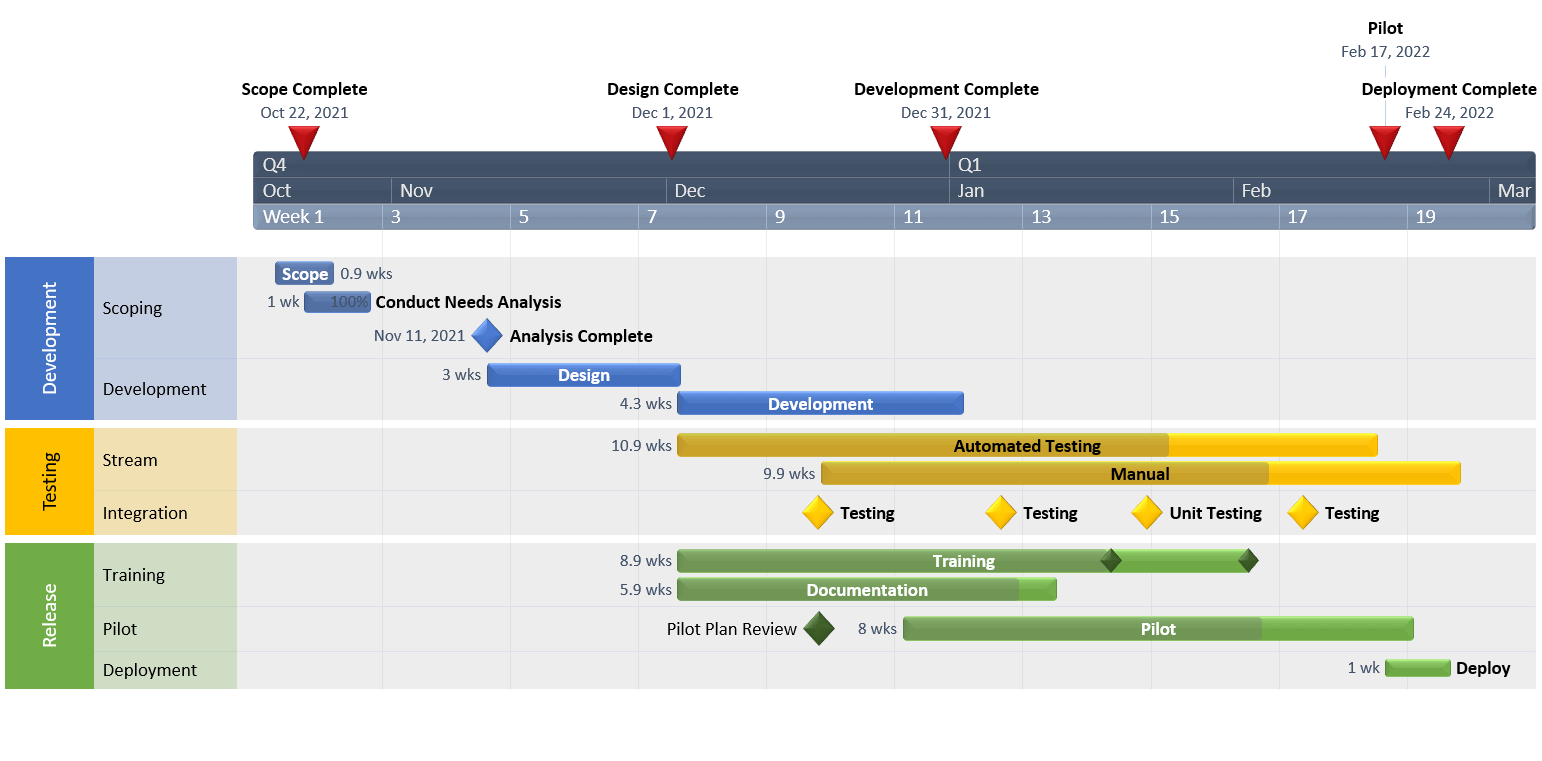Viewport: 1542px width, 761px height.
Task: Select the blue Design task bar
Action: pyautogui.click(x=584, y=374)
